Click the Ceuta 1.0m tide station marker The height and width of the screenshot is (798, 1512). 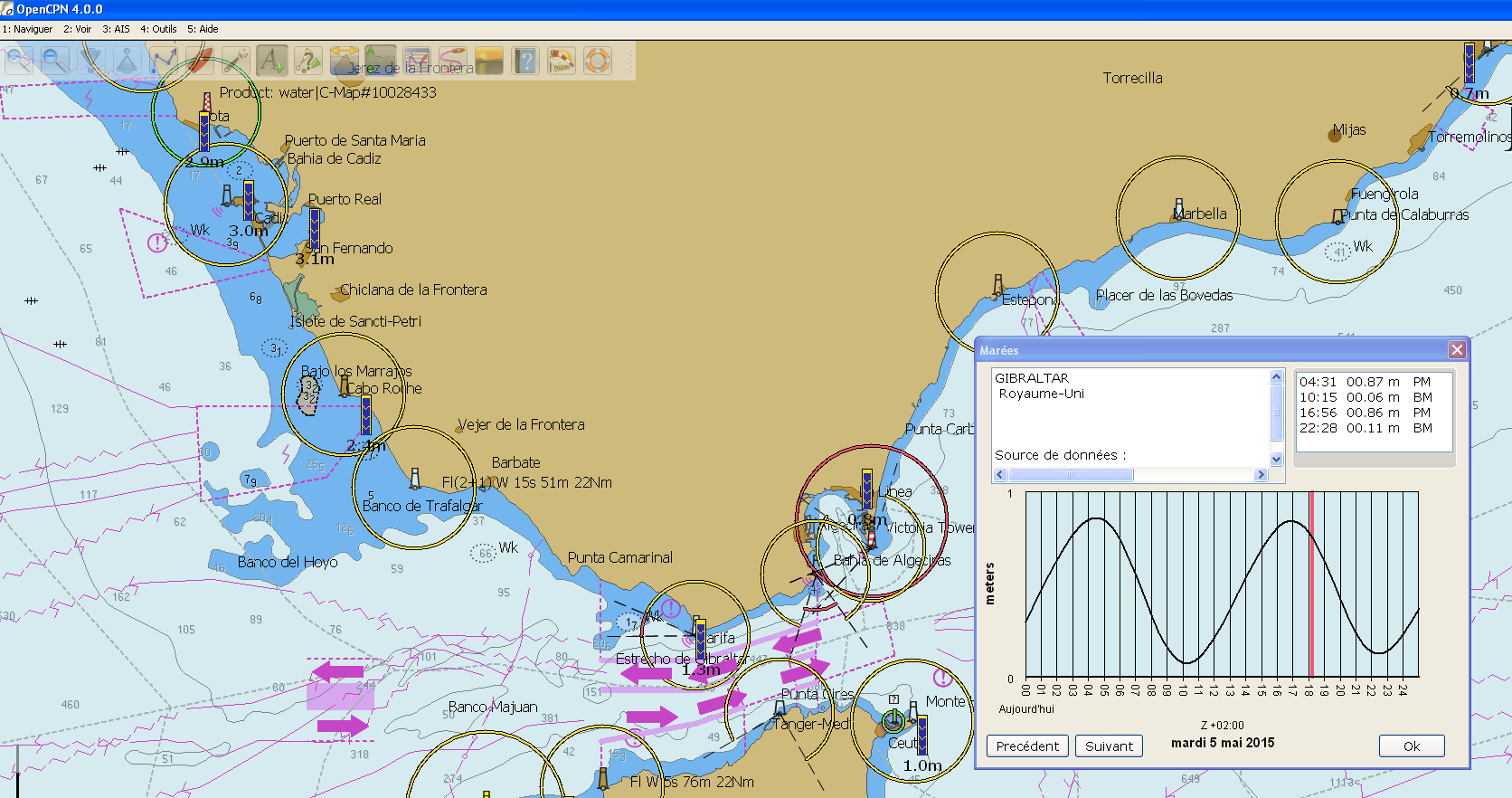[x=922, y=736]
